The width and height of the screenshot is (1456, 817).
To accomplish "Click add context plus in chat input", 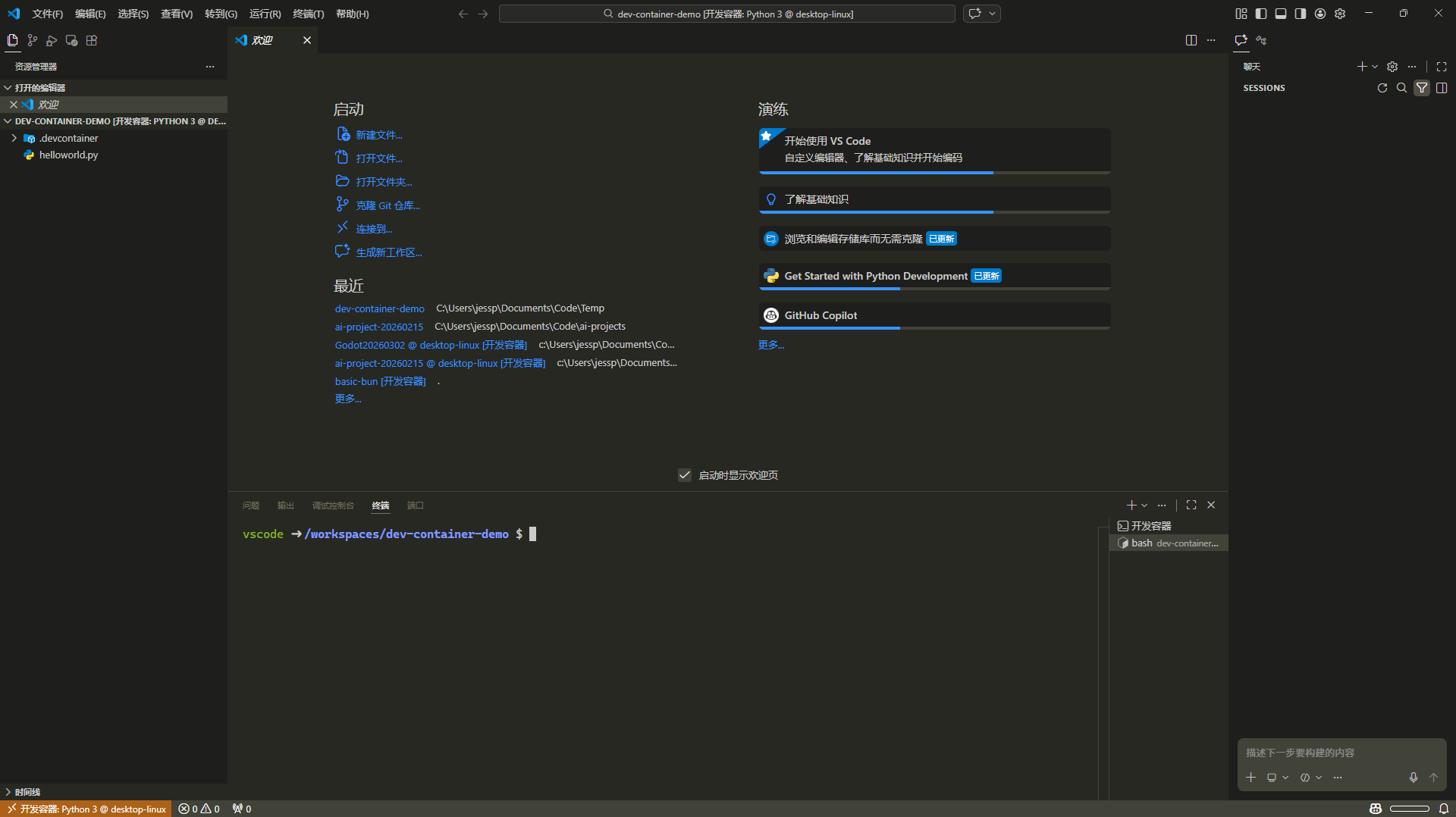I will (1251, 778).
